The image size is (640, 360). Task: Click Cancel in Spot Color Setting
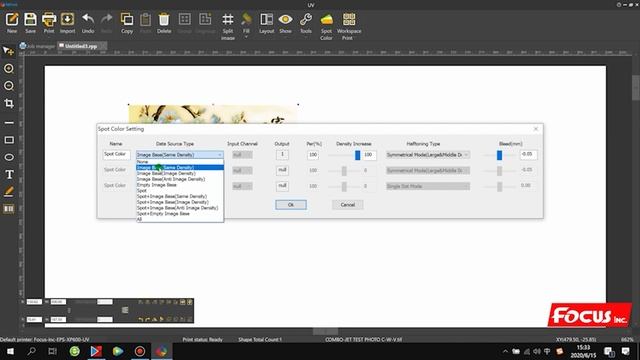click(x=347, y=205)
